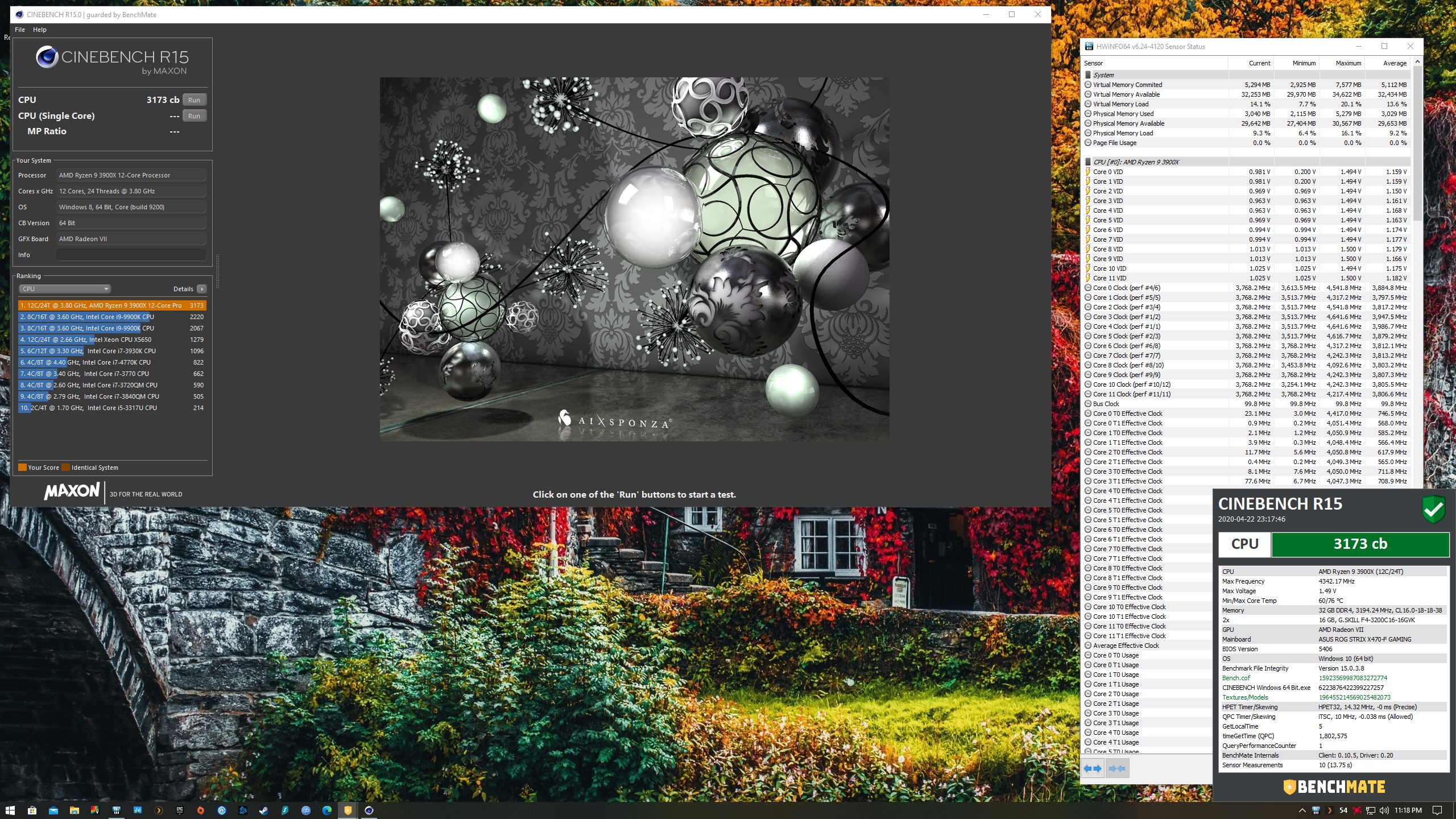Open Microsoft Store from taskbar
The height and width of the screenshot is (819, 1456).
click(x=32, y=810)
